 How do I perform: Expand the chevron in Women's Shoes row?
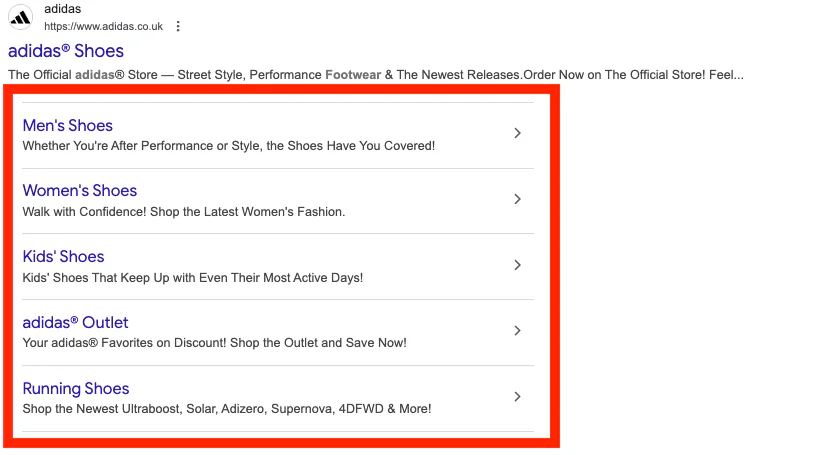click(517, 199)
